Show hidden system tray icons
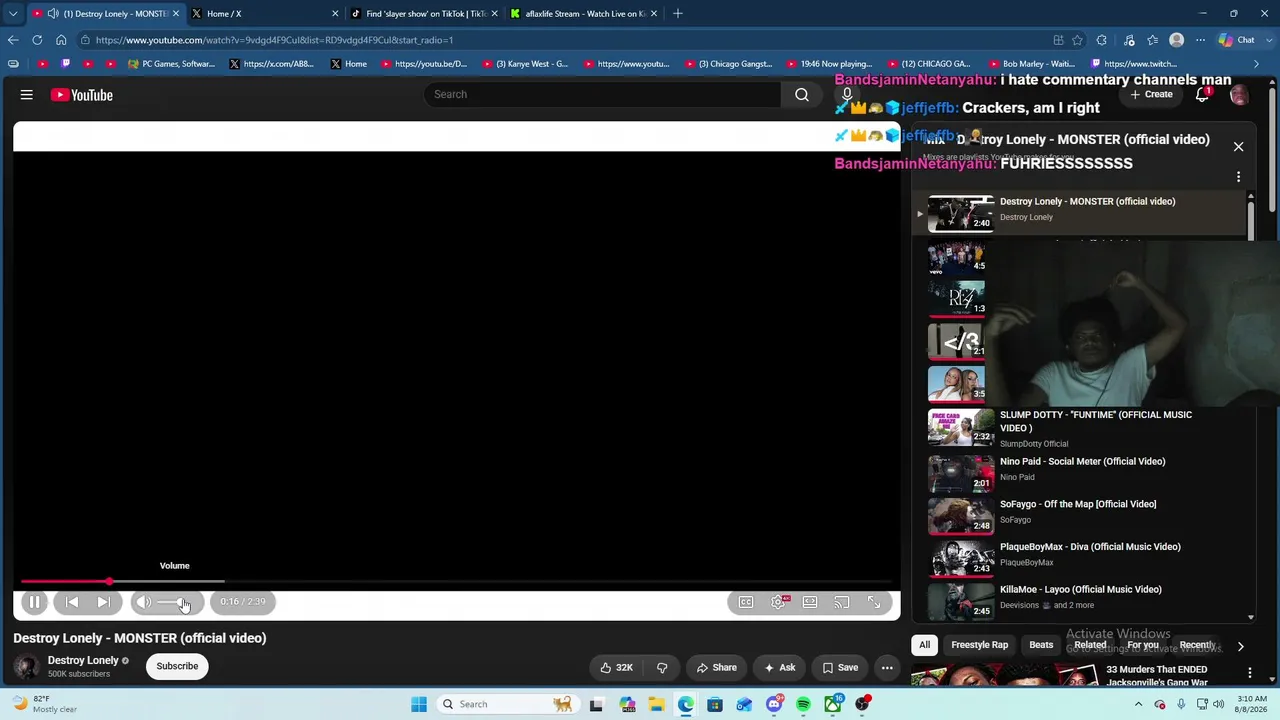This screenshot has height=720, width=1280. pyautogui.click(x=1138, y=704)
